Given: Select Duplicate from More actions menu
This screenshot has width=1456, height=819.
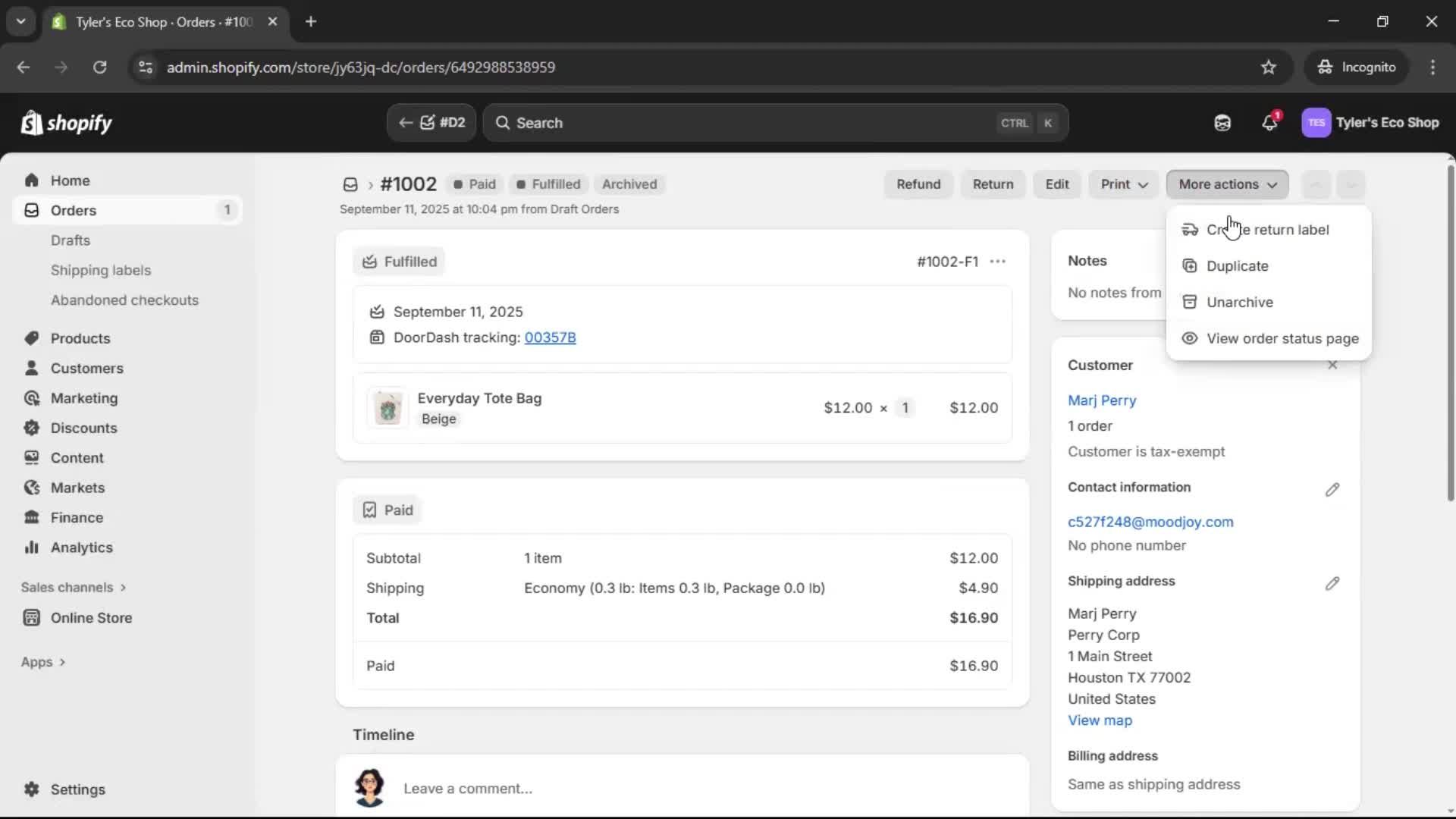Looking at the screenshot, I should pyautogui.click(x=1237, y=266).
